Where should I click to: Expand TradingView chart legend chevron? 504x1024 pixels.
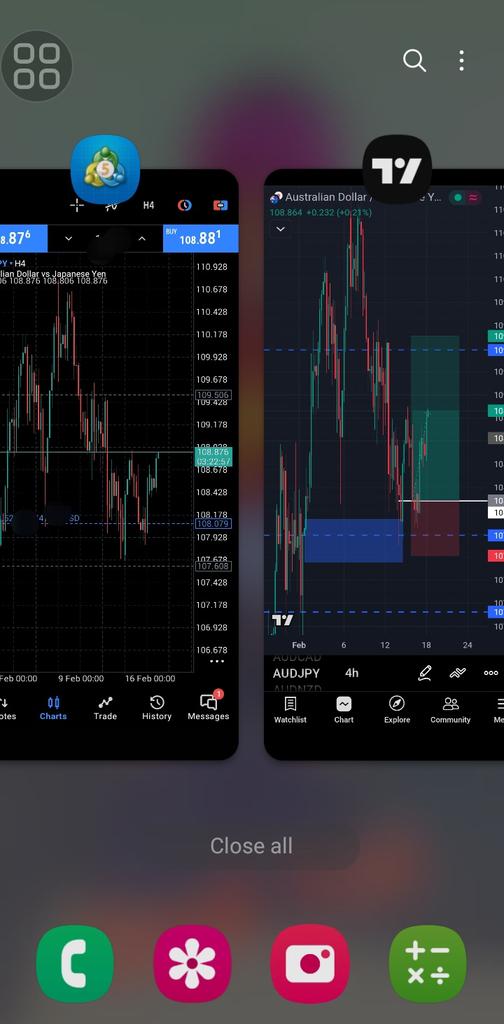coord(281,229)
